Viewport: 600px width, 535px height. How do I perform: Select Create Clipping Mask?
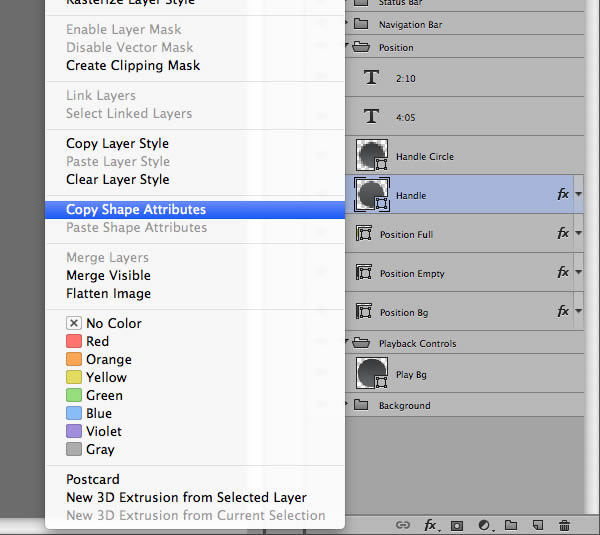click(x=133, y=65)
